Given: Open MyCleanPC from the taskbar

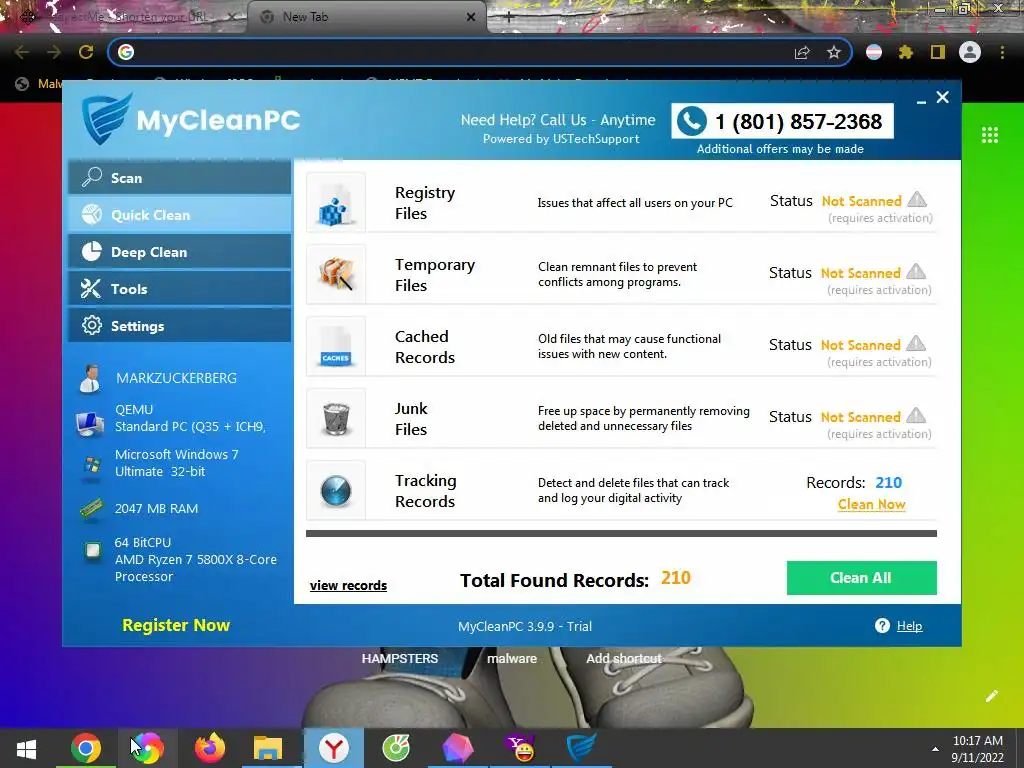Looking at the screenshot, I should click(x=581, y=748).
